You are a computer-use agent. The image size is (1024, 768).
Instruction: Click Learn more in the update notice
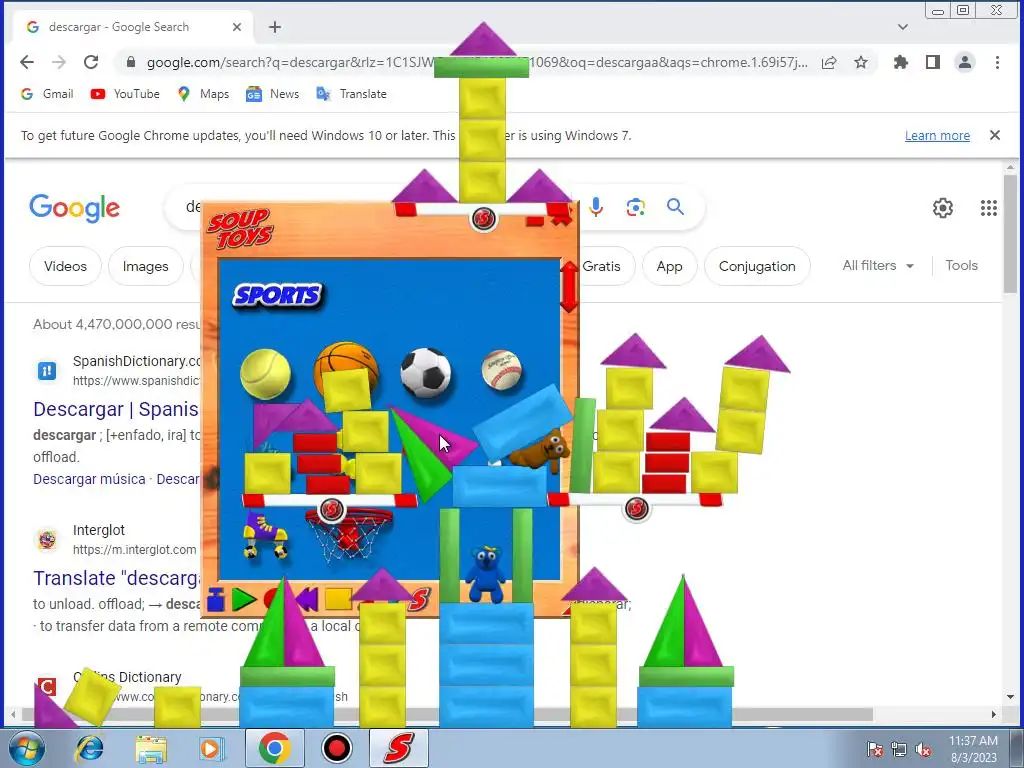[937, 135]
